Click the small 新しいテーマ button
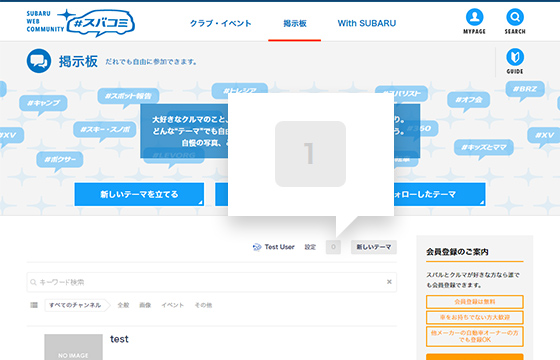Screen dimensions: 560x360 (374, 247)
